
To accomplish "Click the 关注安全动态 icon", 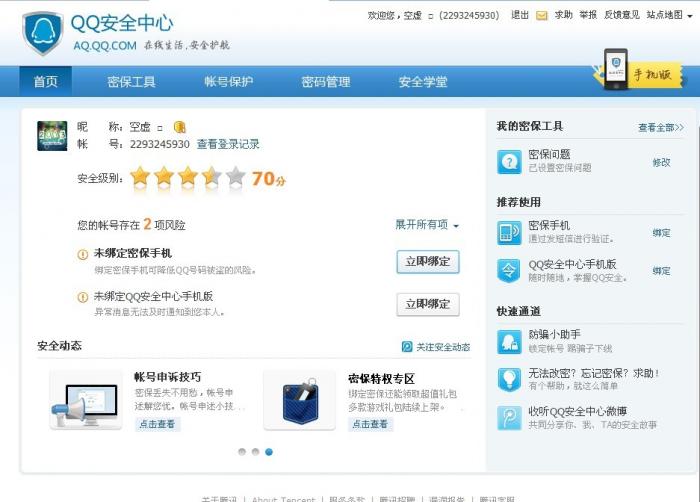I will (x=407, y=347).
